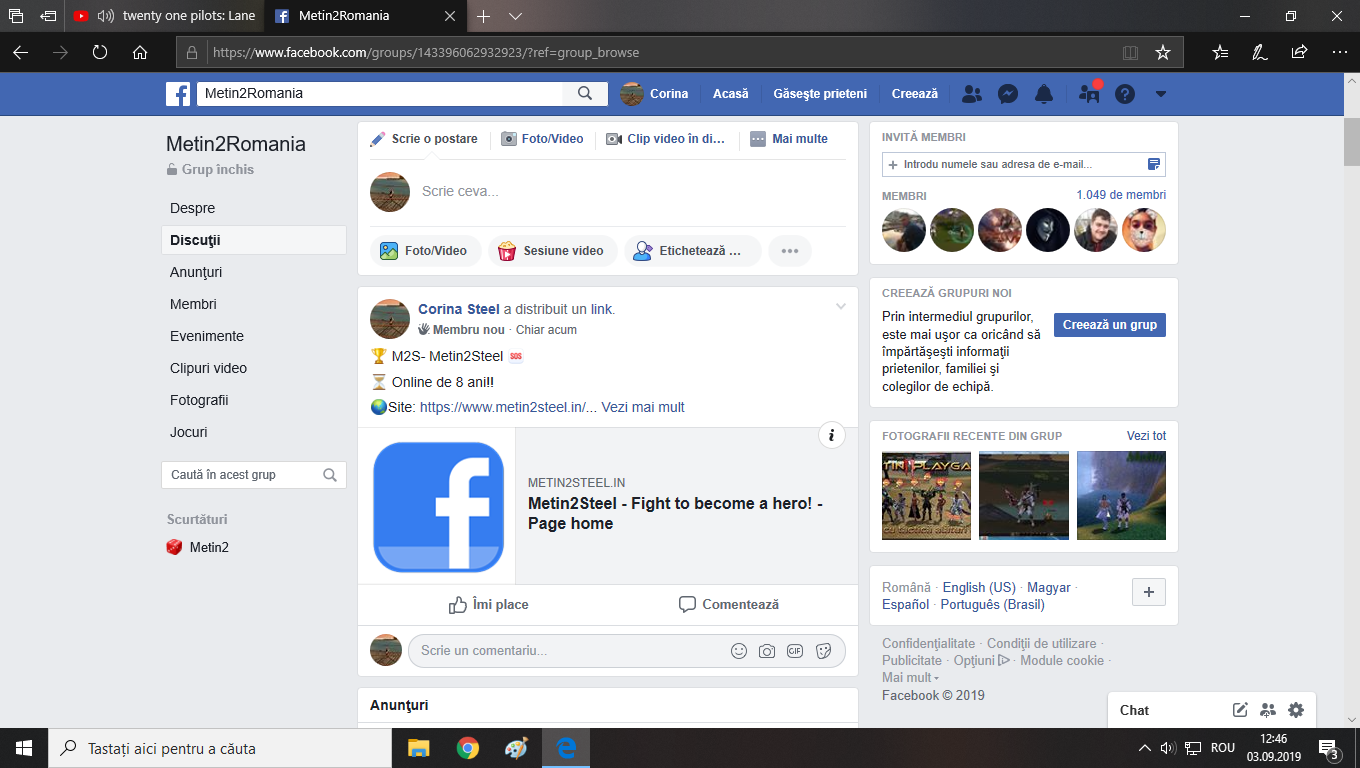Expand the account menu arrow in header

[1161, 94]
